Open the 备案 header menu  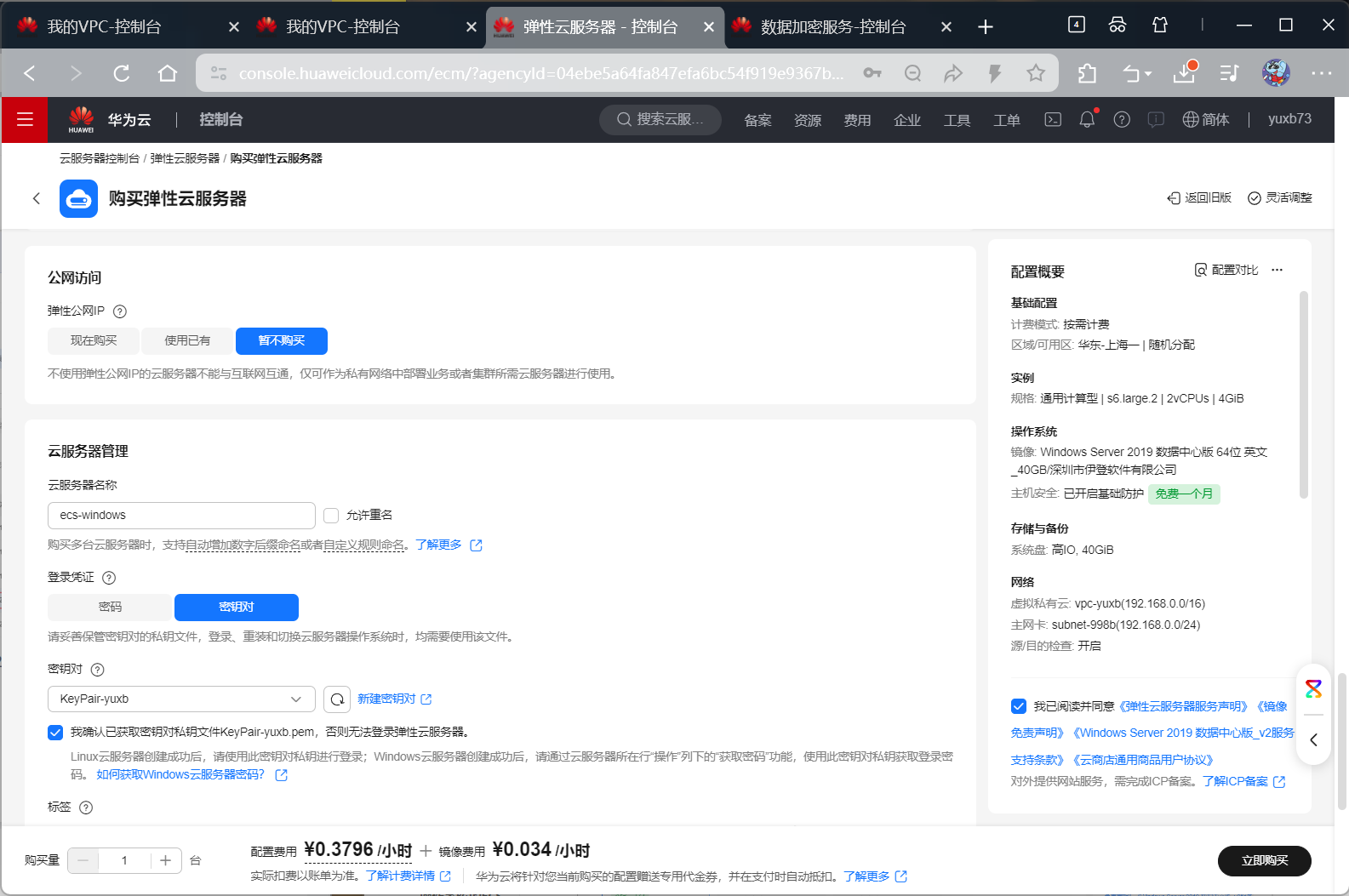coord(757,120)
